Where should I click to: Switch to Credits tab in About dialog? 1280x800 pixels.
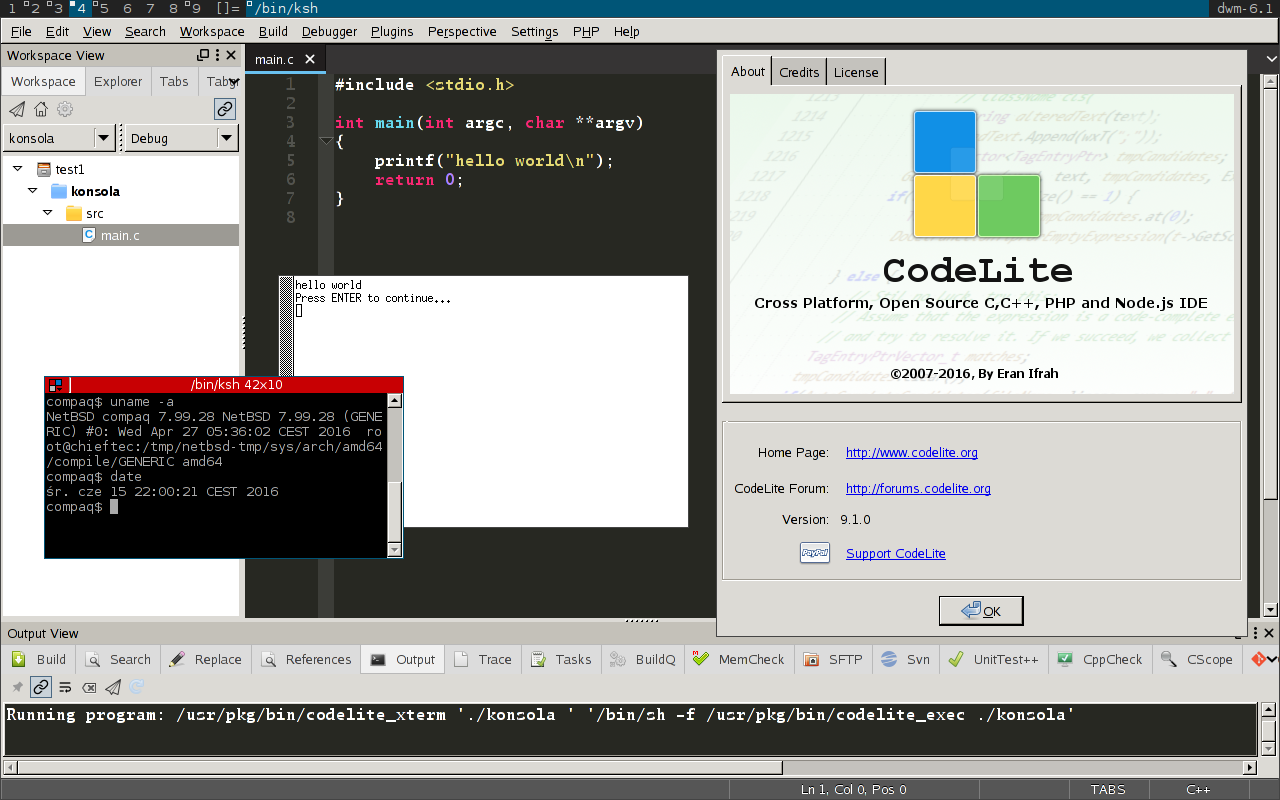[799, 72]
